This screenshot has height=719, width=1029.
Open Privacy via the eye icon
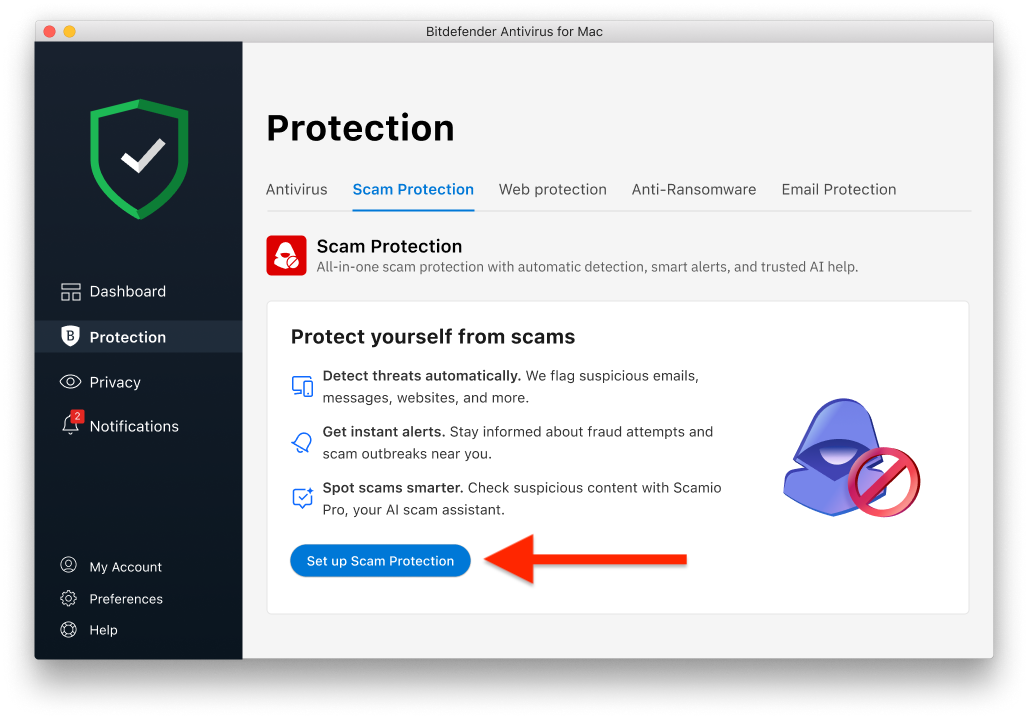tap(69, 381)
